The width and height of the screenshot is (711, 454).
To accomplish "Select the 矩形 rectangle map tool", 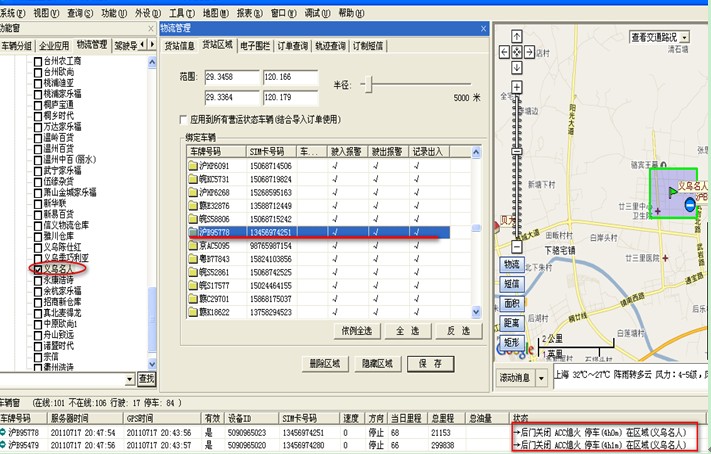I will (x=512, y=342).
